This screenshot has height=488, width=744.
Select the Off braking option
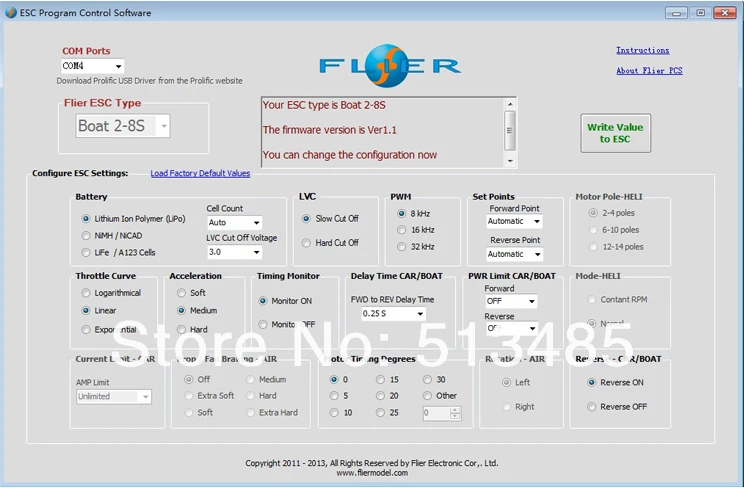197,379
